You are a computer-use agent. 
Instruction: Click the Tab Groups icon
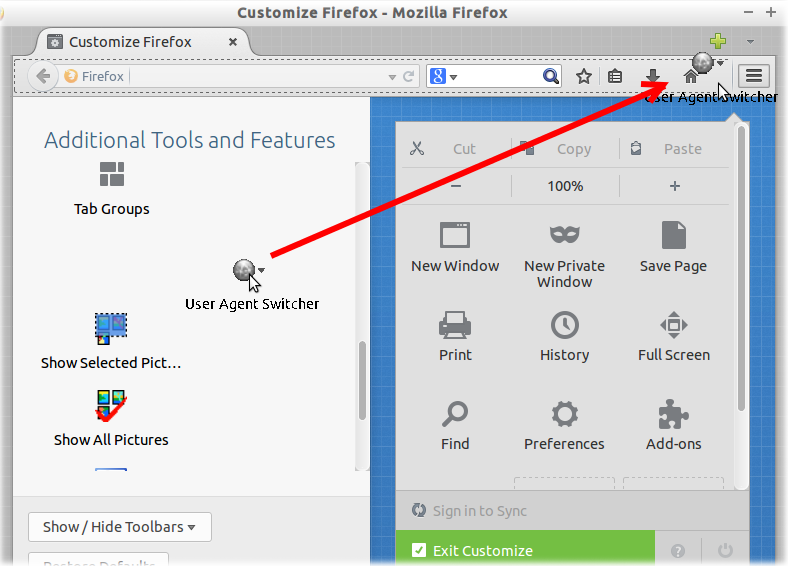(112, 175)
